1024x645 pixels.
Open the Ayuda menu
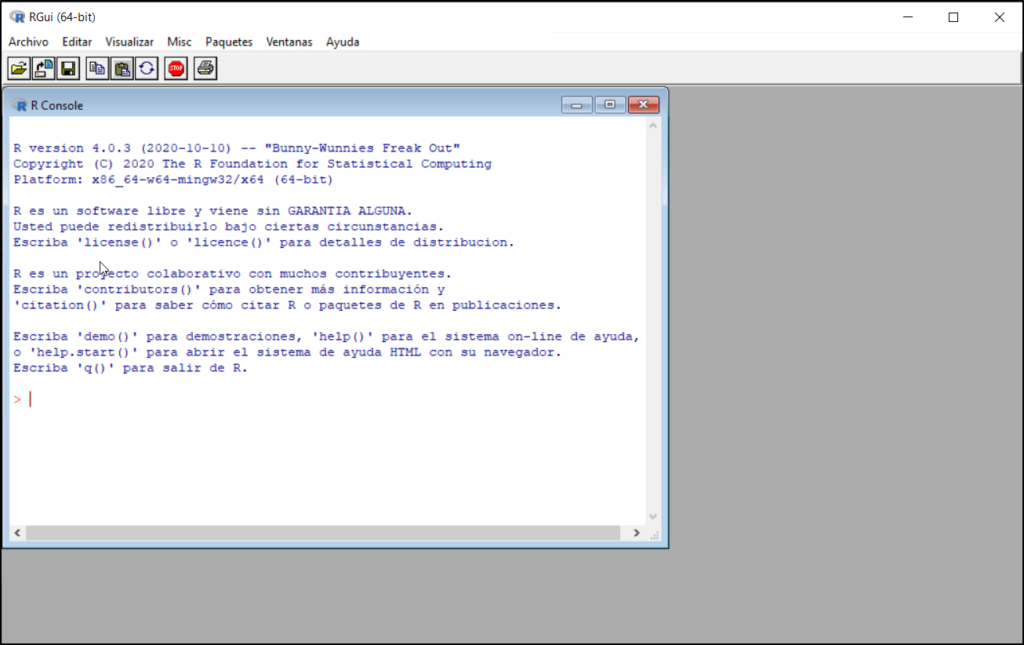342,41
